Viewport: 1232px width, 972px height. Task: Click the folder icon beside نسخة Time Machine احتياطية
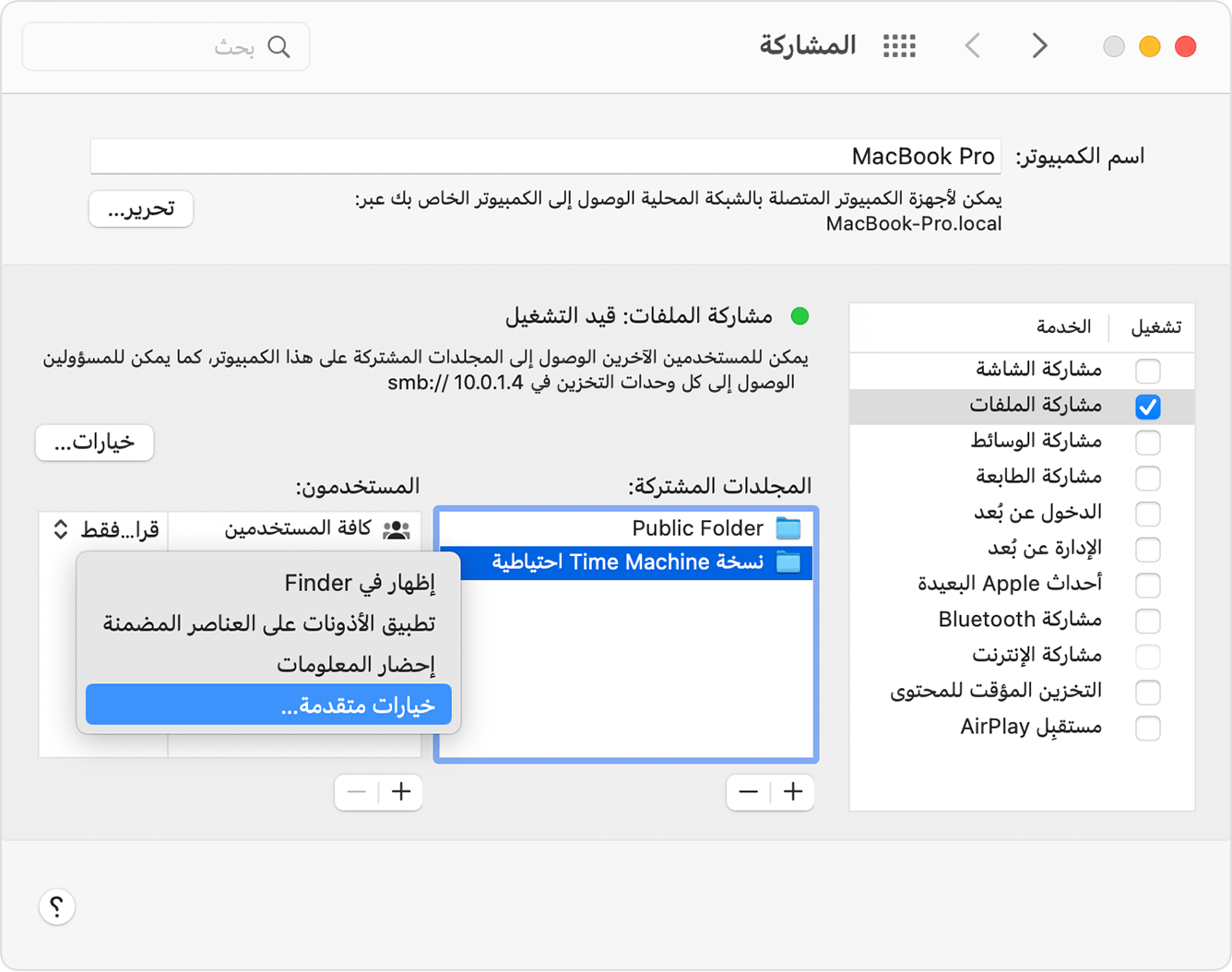[788, 563]
